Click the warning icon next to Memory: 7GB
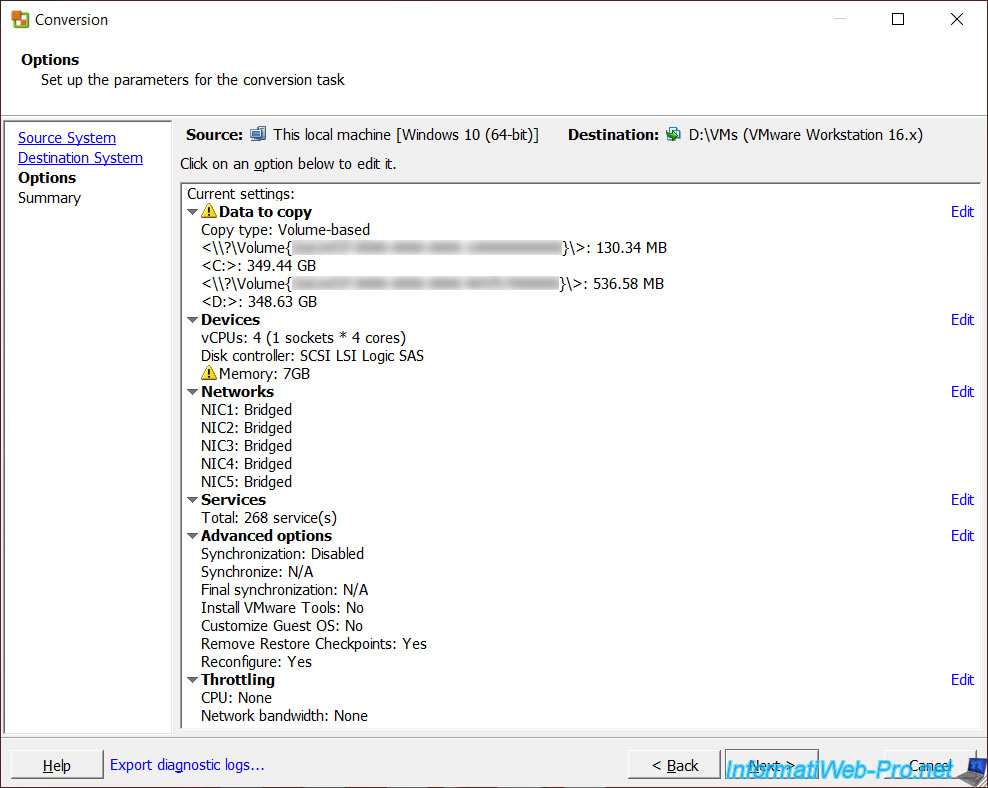988x788 pixels. tap(209, 374)
